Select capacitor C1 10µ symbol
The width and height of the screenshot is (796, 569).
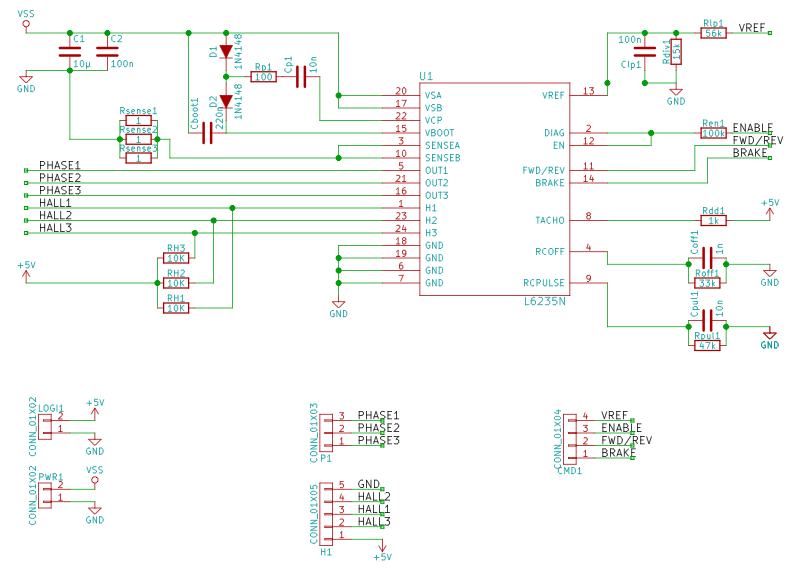point(70,51)
